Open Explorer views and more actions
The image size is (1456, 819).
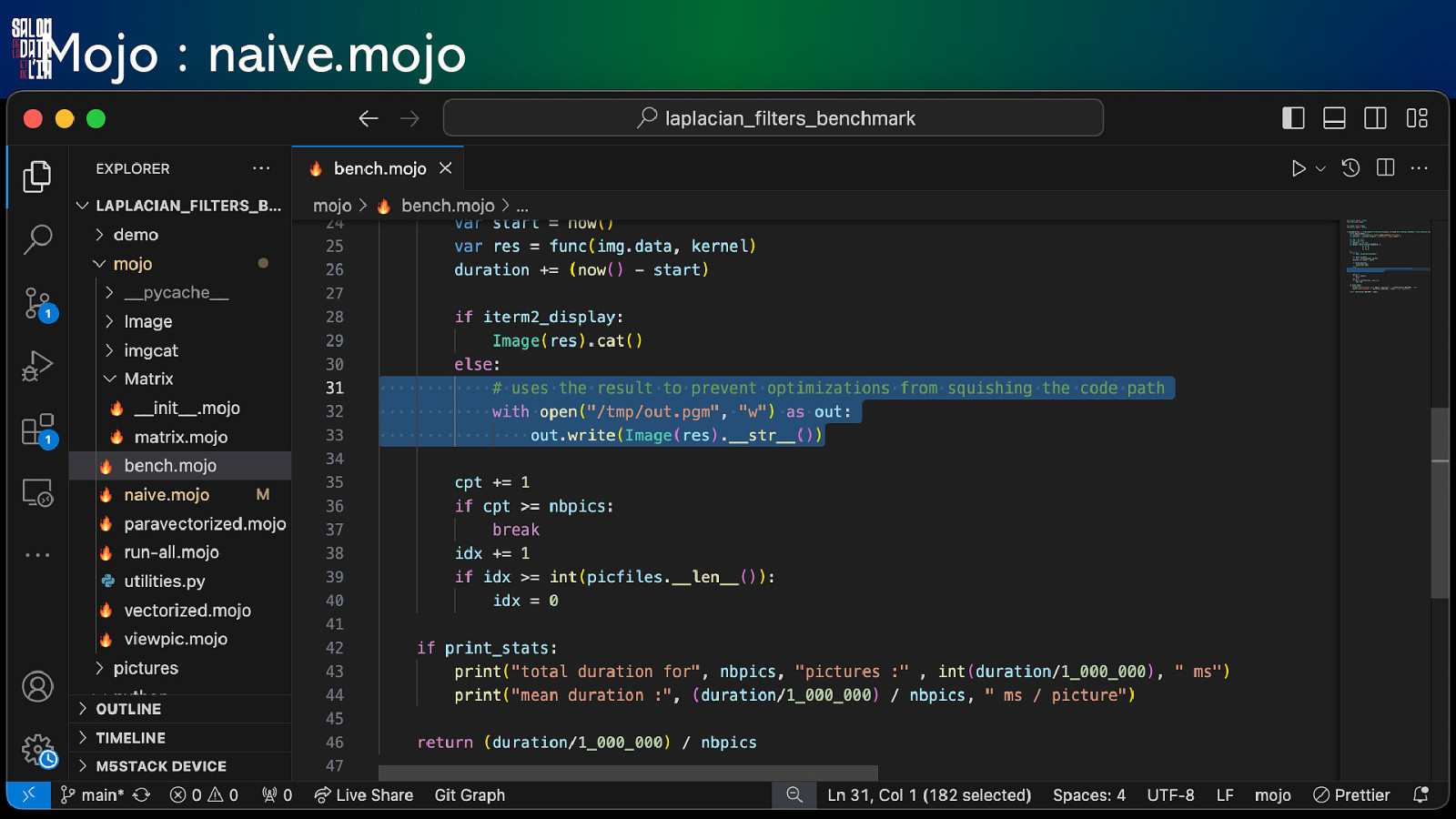click(x=261, y=168)
